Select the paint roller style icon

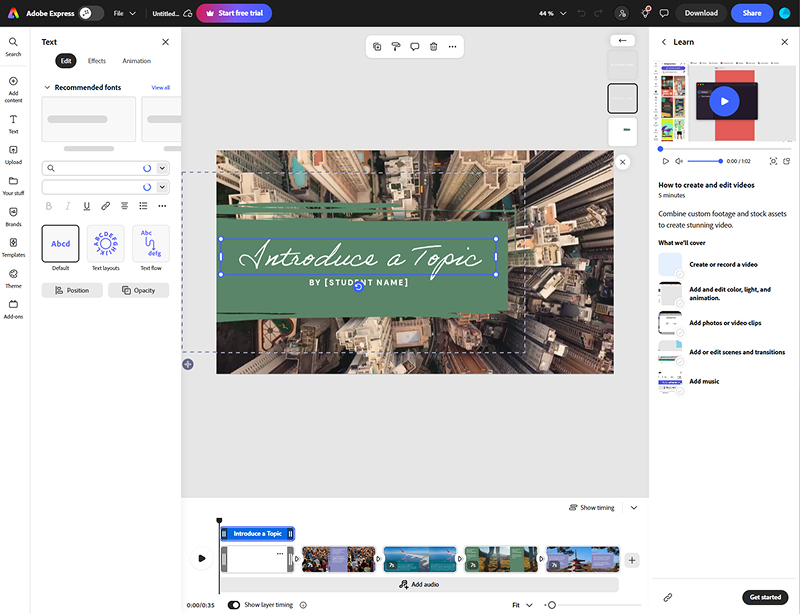[396, 46]
